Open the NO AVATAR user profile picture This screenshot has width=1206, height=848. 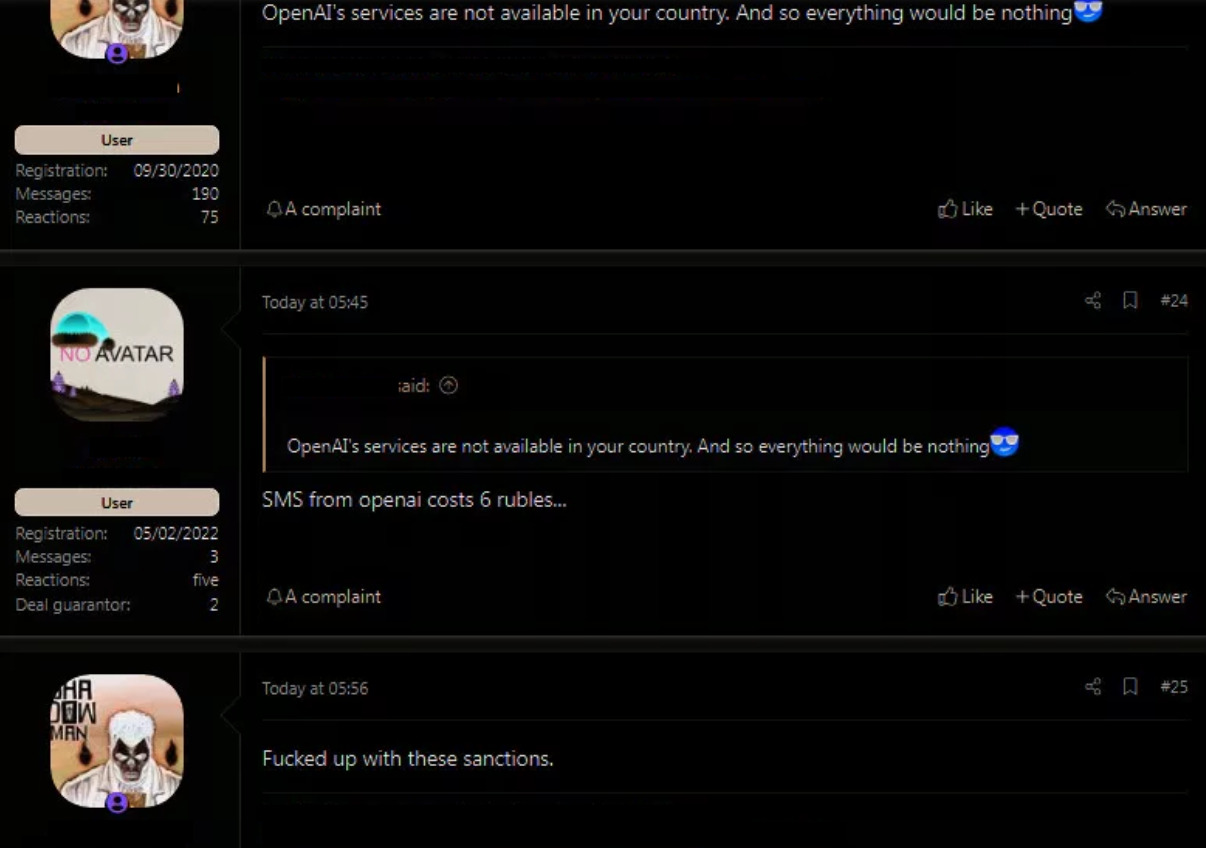click(x=117, y=354)
